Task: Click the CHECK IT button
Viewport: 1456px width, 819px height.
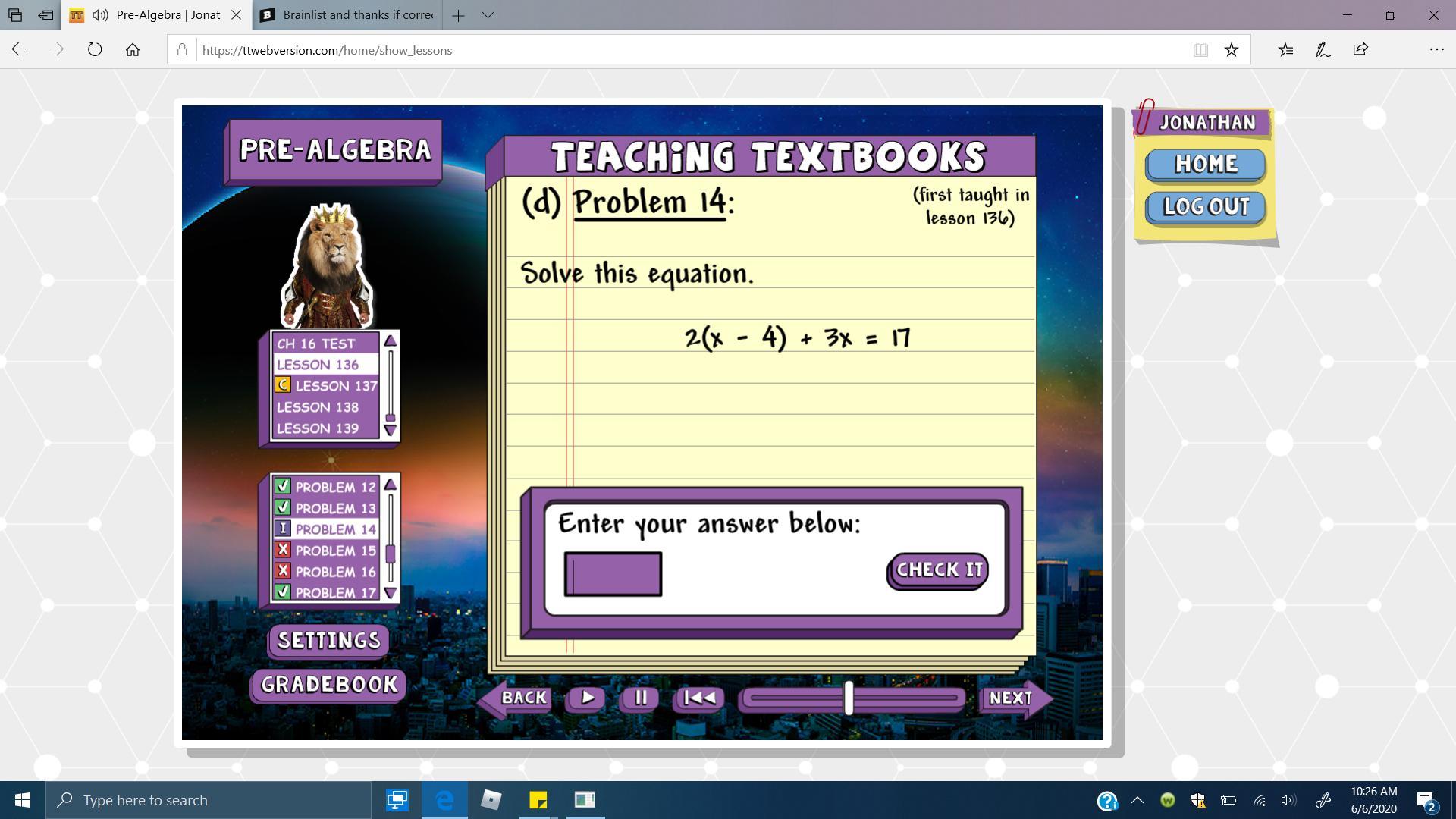Action: [938, 570]
